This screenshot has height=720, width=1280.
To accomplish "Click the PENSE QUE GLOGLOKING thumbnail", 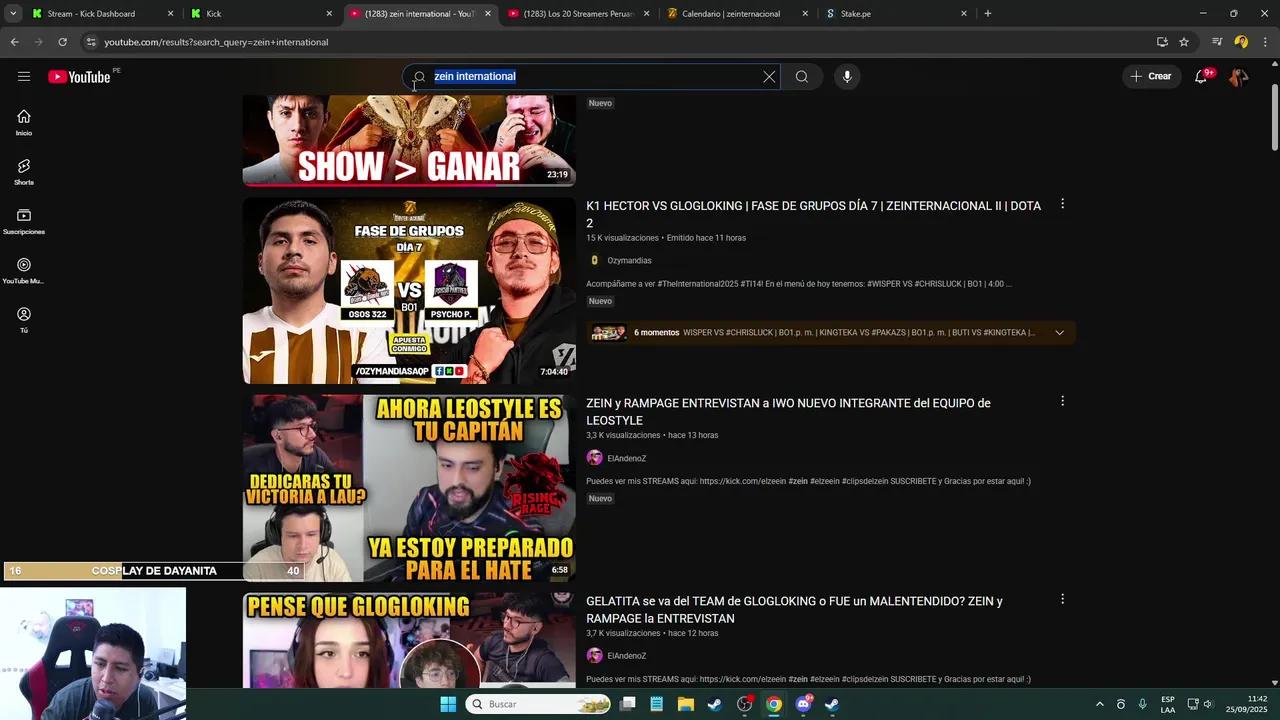I will 409,640.
